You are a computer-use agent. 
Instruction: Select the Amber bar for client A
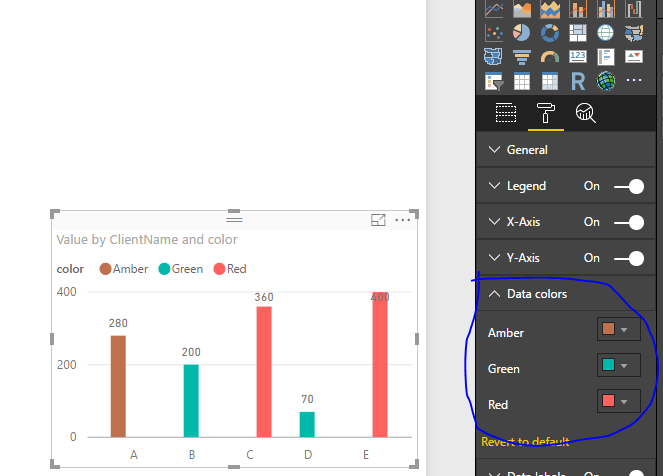(x=118, y=386)
